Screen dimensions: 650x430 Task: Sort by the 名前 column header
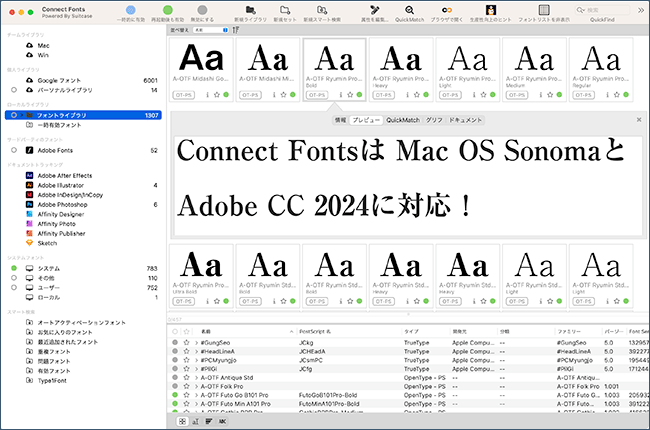pyautogui.click(x=206, y=331)
